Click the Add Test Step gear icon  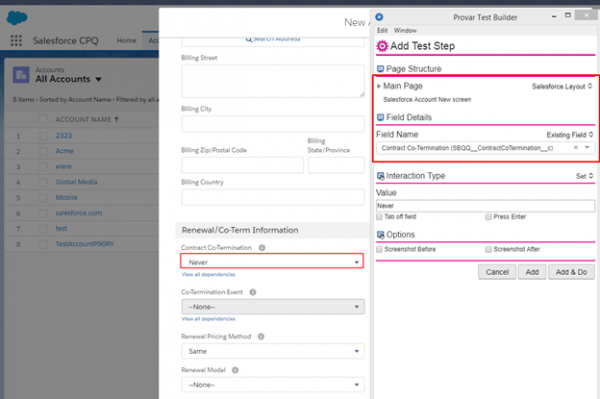[x=382, y=46]
